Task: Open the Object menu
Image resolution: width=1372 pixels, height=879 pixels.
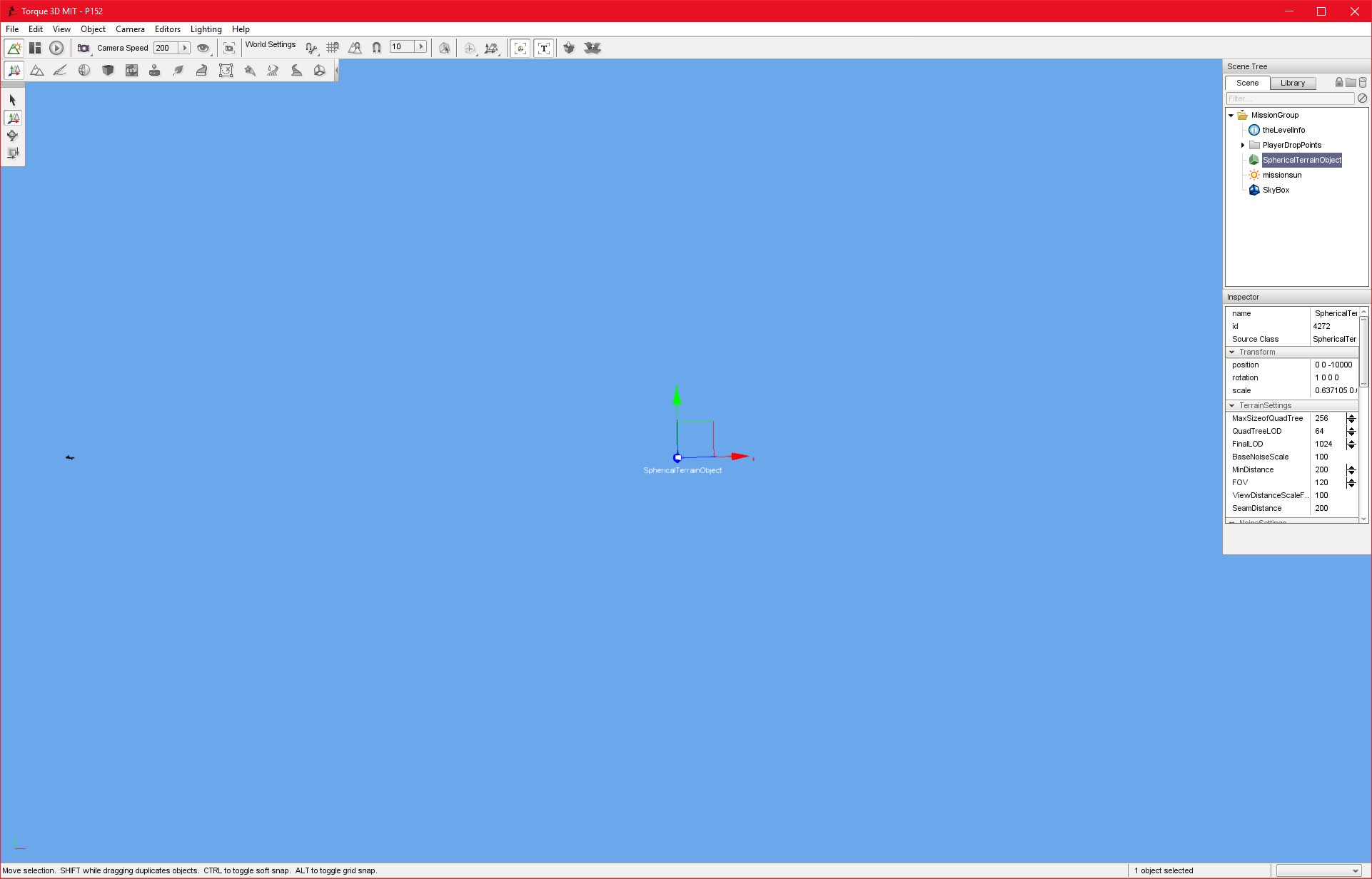Action: (93, 29)
